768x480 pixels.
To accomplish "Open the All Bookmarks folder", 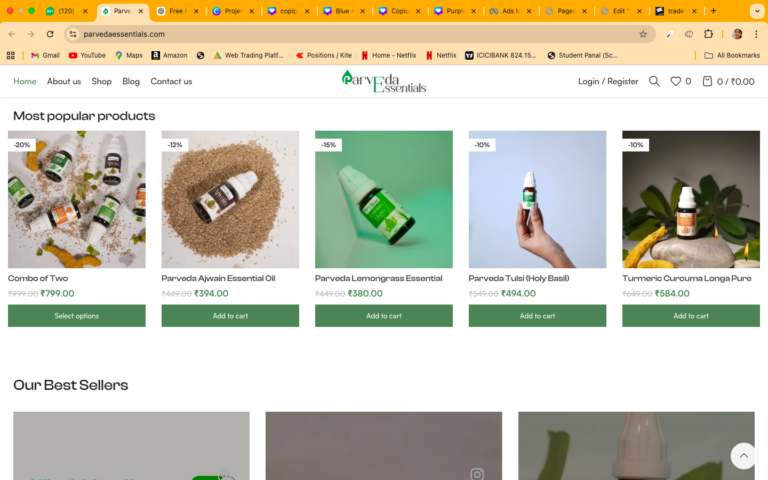I will click(731, 55).
